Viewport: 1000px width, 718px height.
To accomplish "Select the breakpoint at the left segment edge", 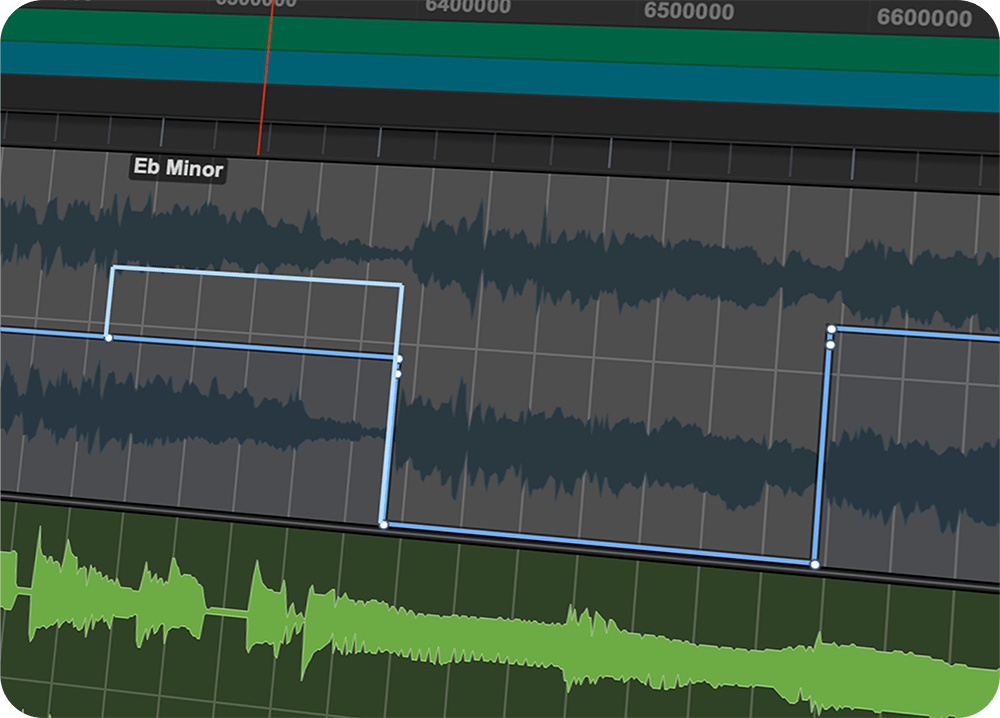I will pos(108,337).
